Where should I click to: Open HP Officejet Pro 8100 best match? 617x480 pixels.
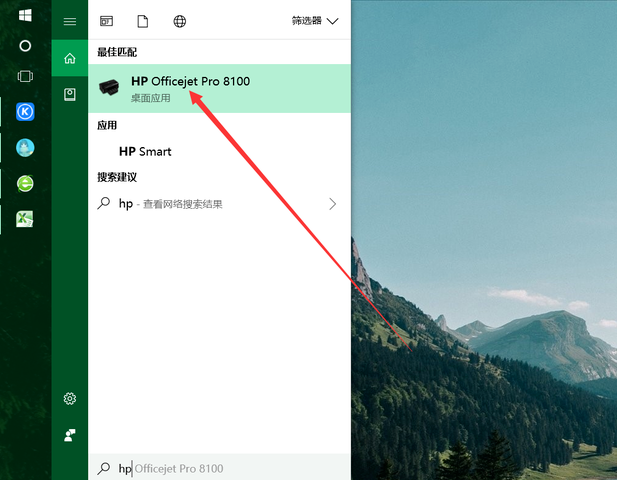click(x=220, y=89)
